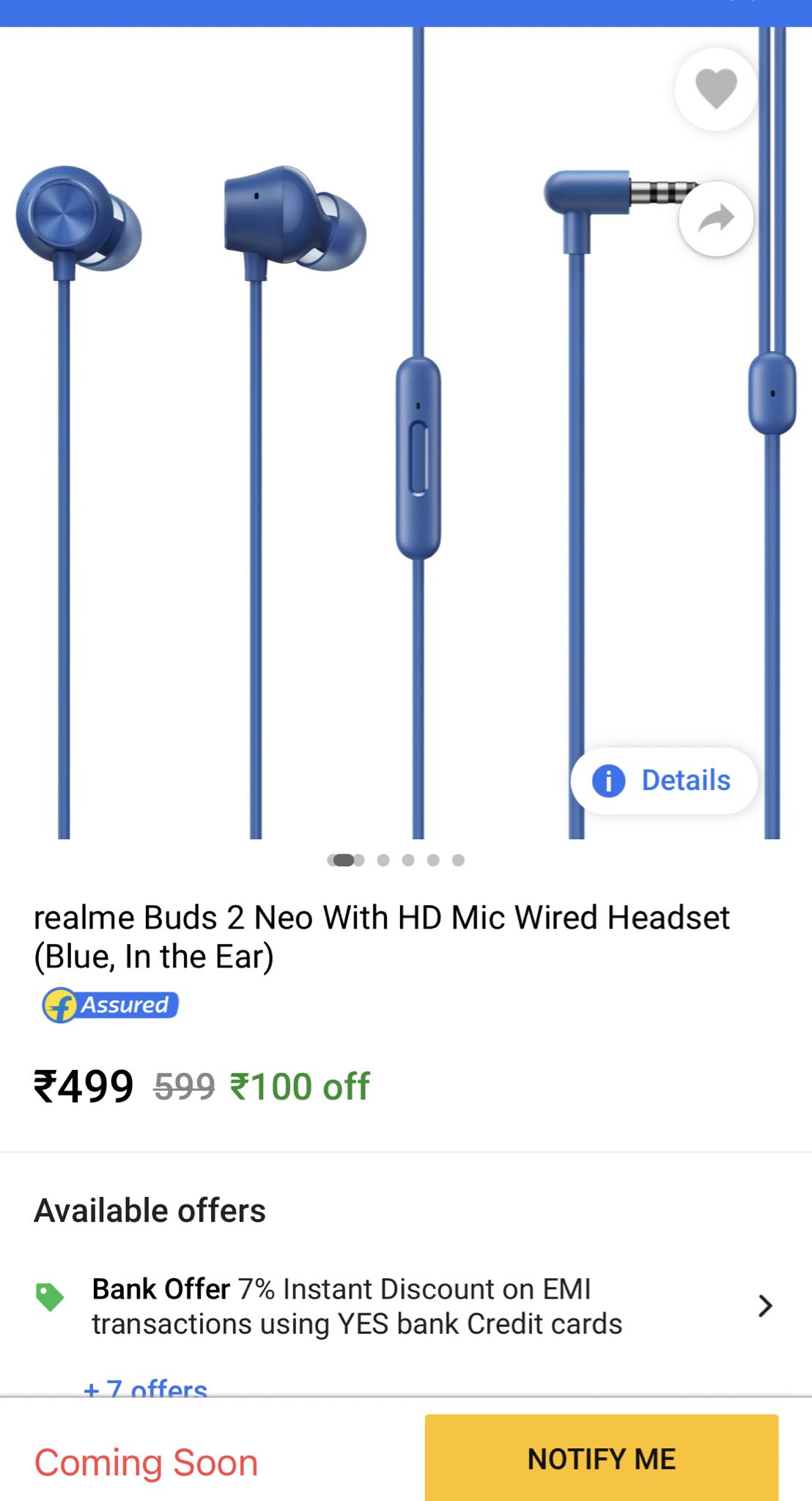Click the blue info icon in Details
The image size is (812, 1501).
pos(608,781)
